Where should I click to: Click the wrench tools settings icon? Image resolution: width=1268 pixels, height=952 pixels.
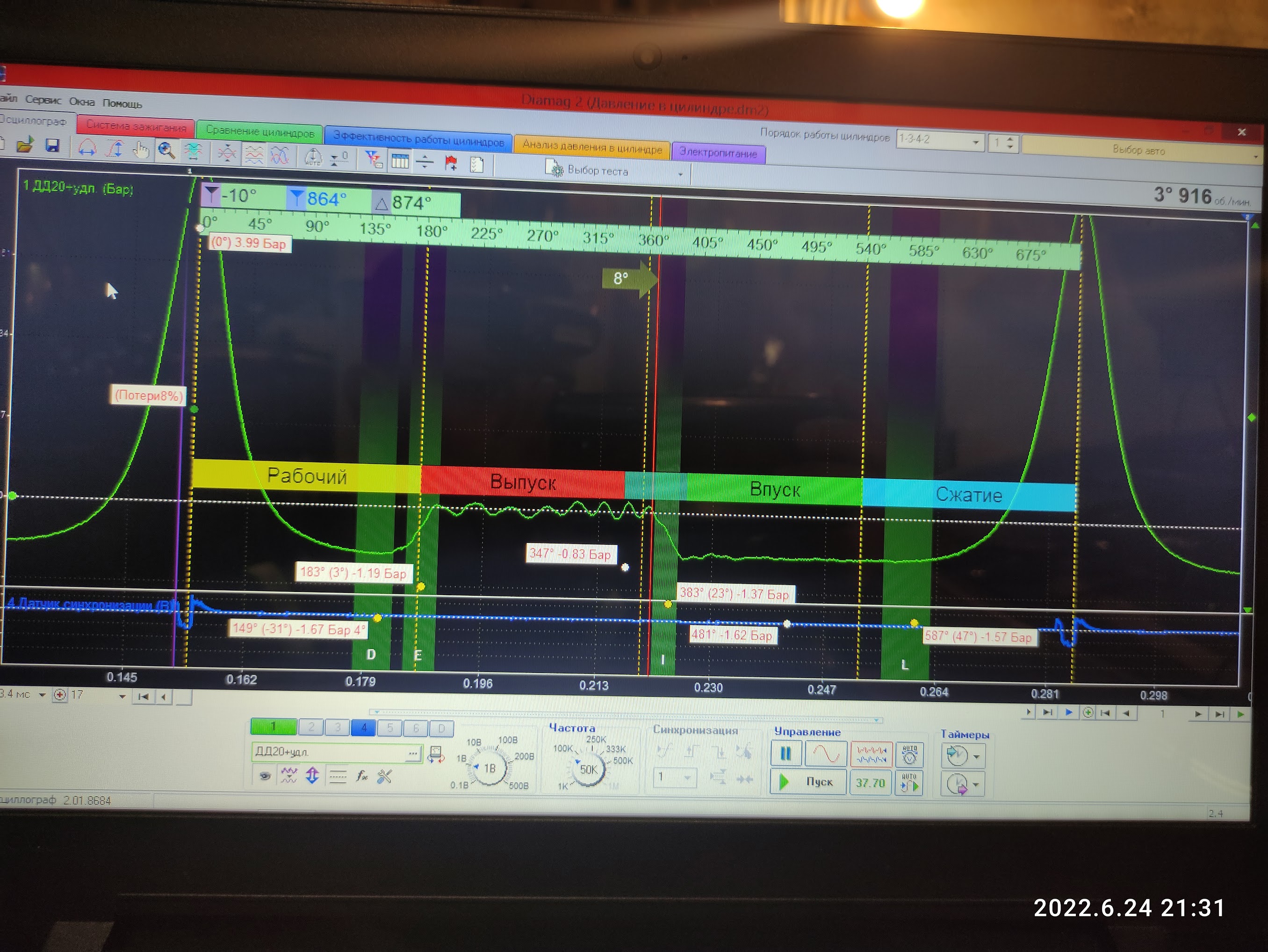tap(385, 777)
